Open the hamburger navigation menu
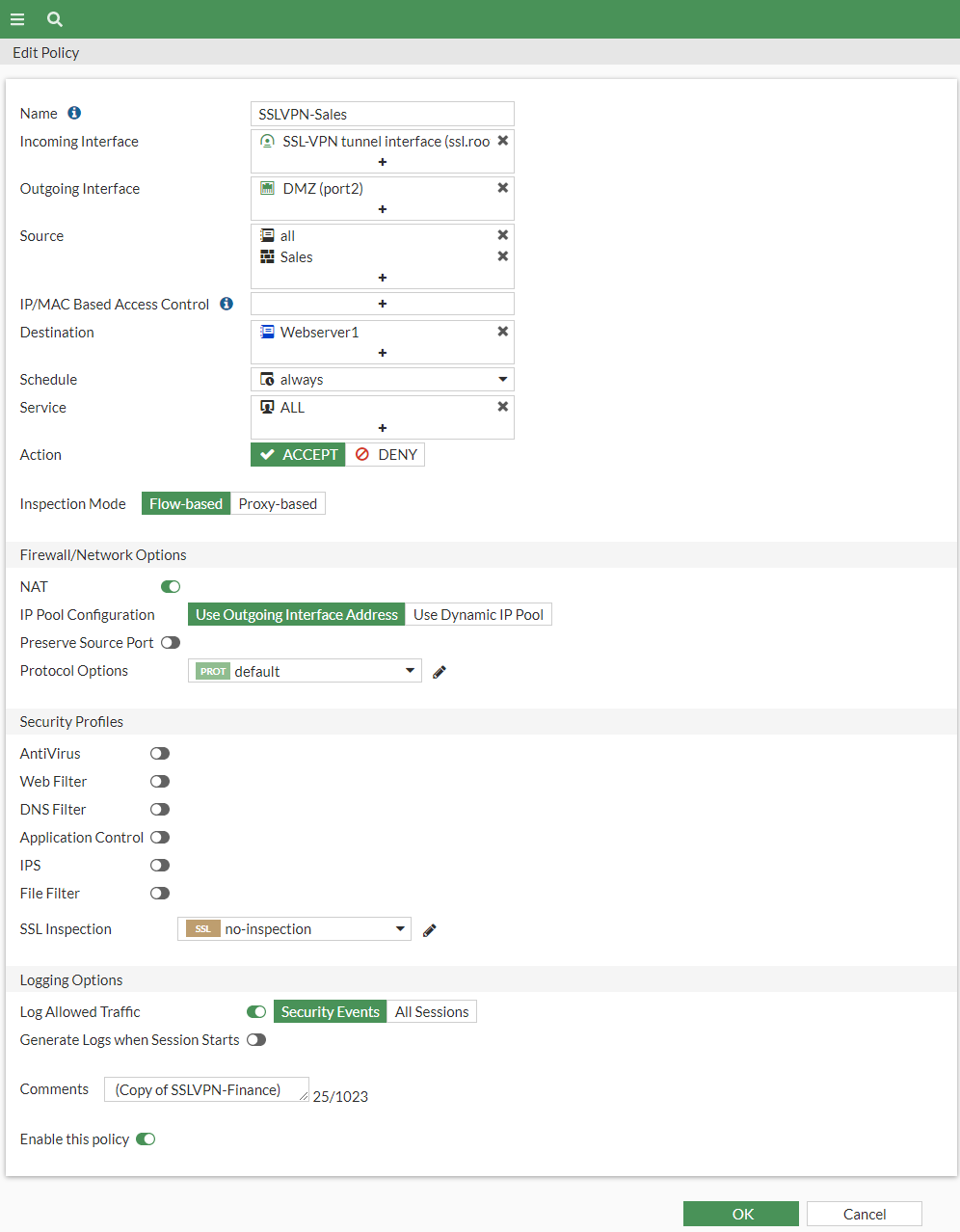The width and height of the screenshot is (960, 1232). (17, 19)
